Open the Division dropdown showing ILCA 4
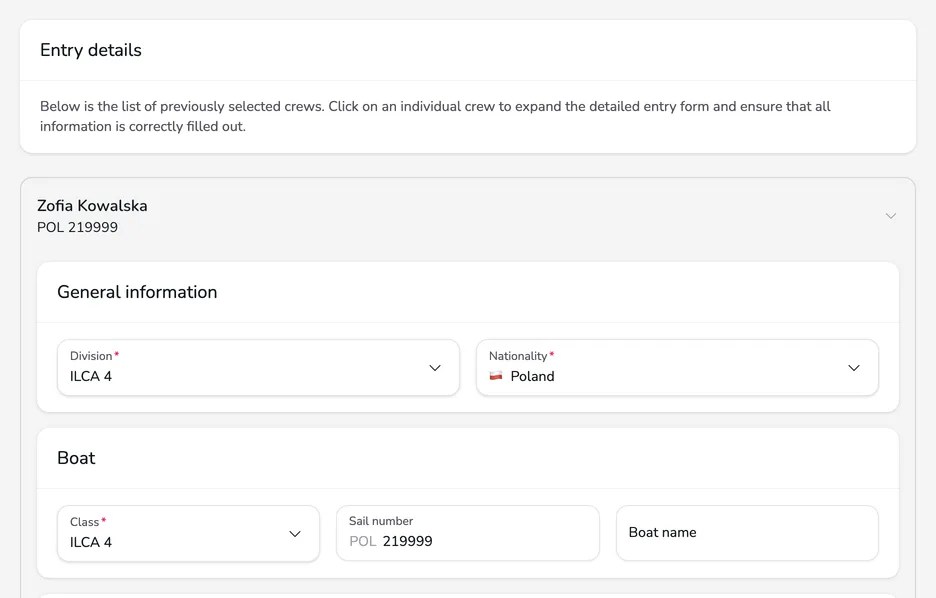The height and width of the screenshot is (598, 936). tap(258, 368)
